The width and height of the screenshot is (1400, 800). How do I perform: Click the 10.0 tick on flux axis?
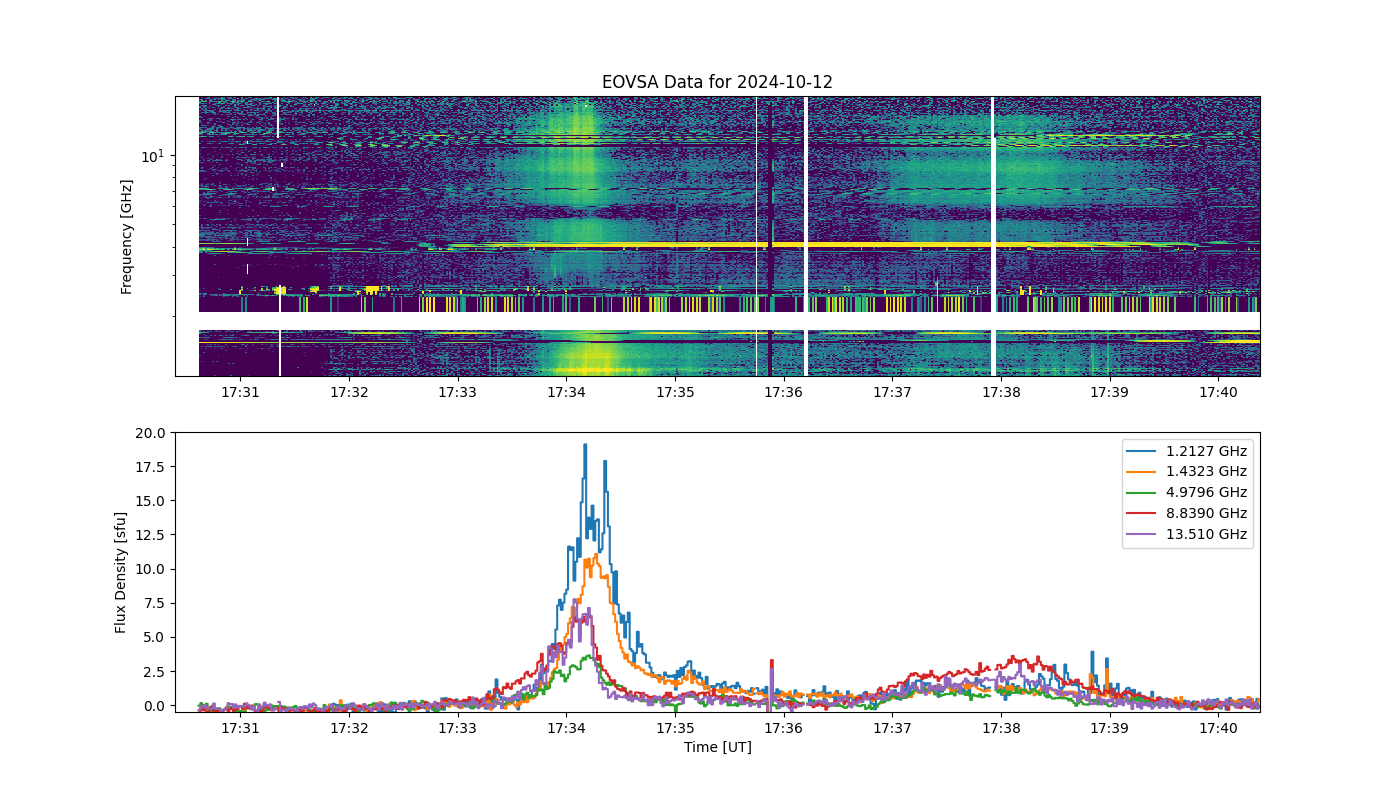tap(152, 569)
